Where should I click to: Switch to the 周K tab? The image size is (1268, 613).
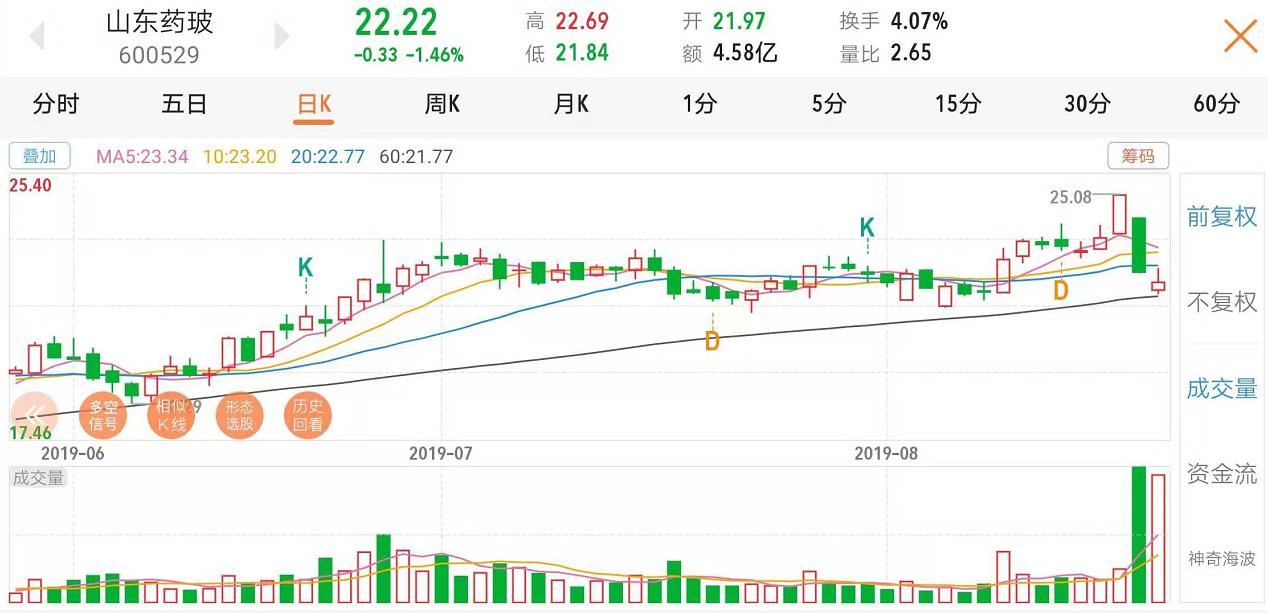[442, 103]
